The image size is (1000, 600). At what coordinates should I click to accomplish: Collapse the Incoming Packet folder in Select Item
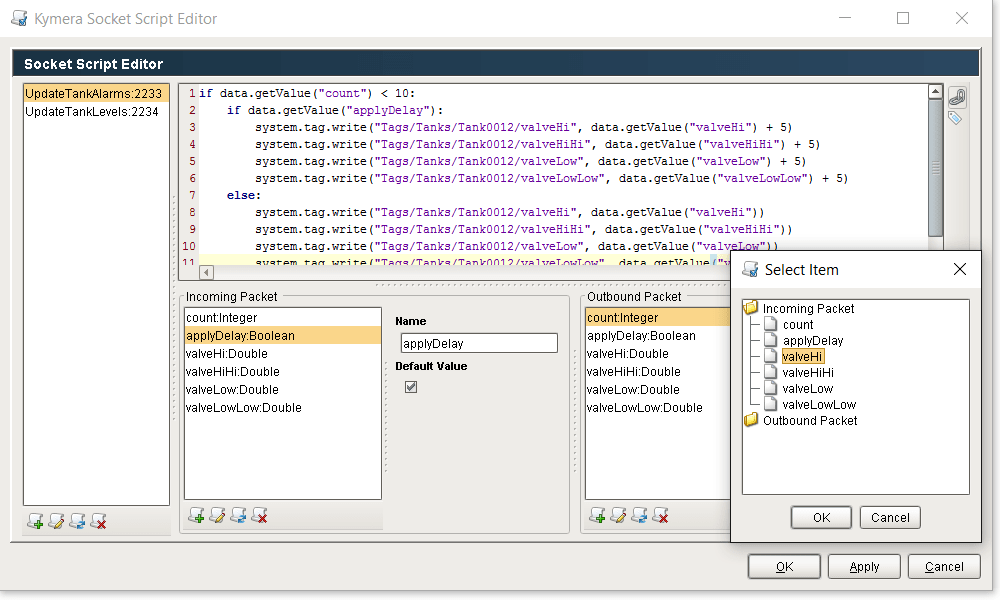(751, 308)
